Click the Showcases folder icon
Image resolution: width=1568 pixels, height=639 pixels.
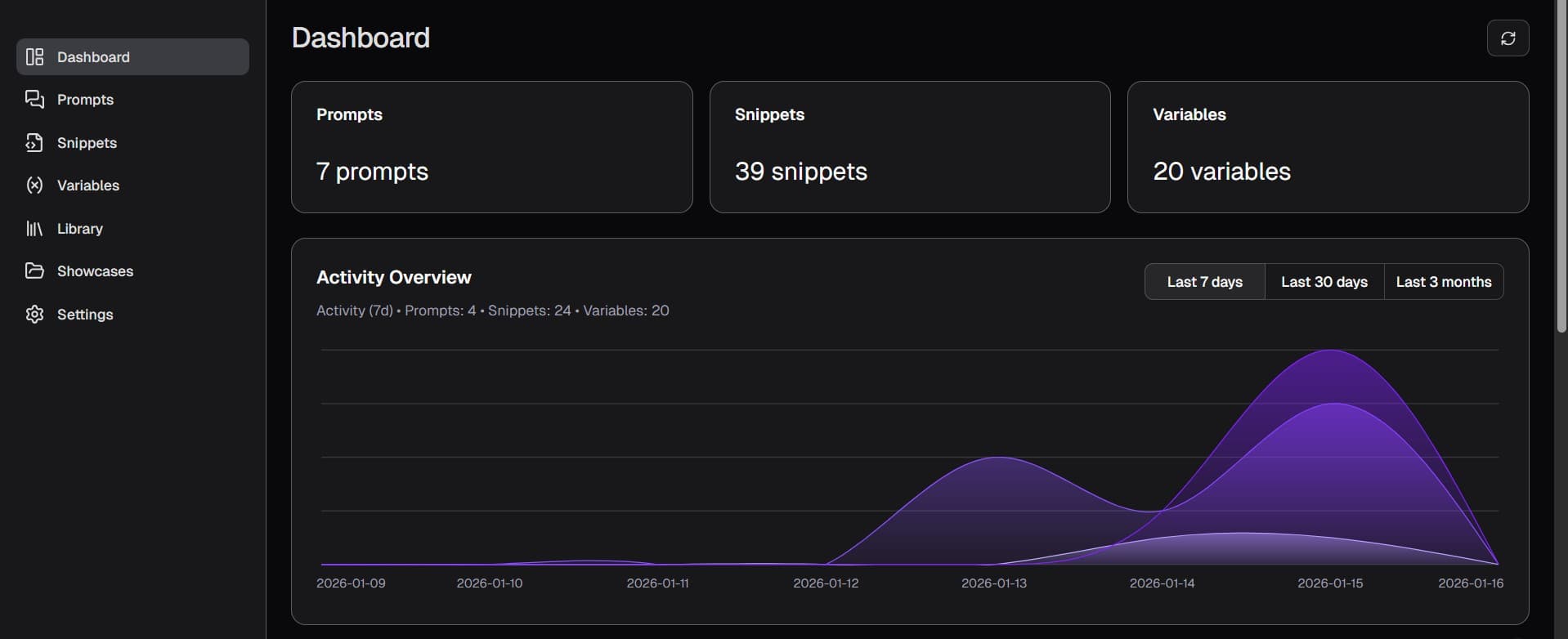point(34,271)
